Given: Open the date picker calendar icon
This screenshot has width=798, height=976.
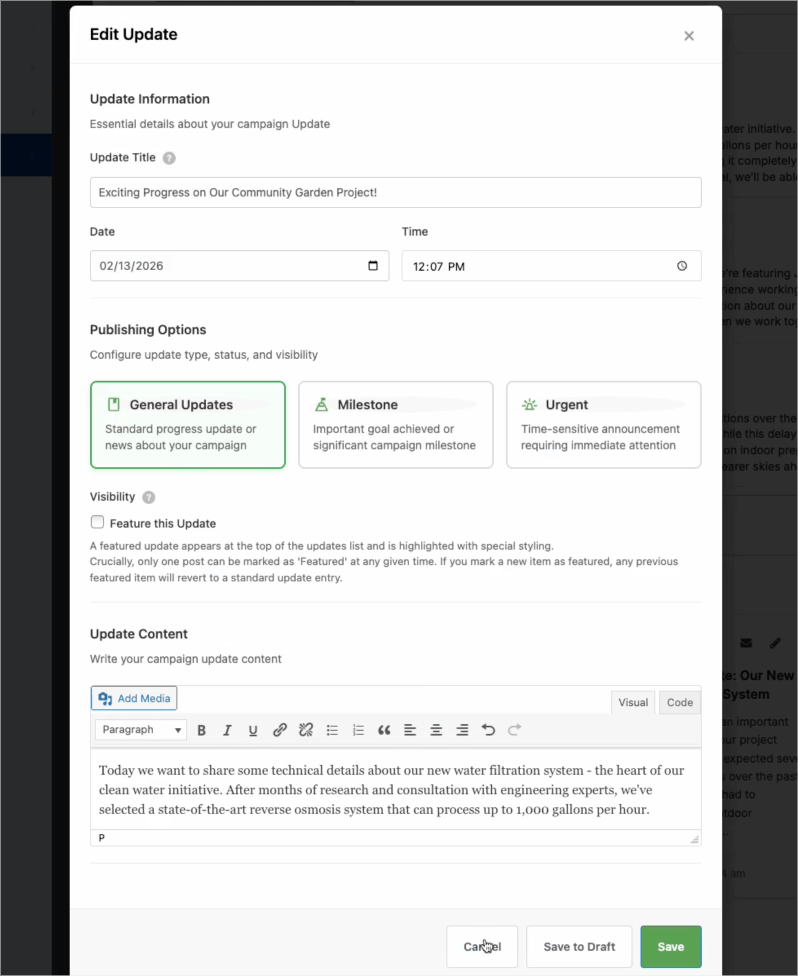Looking at the screenshot, I should pyautogui.click(x=373, y=266).
